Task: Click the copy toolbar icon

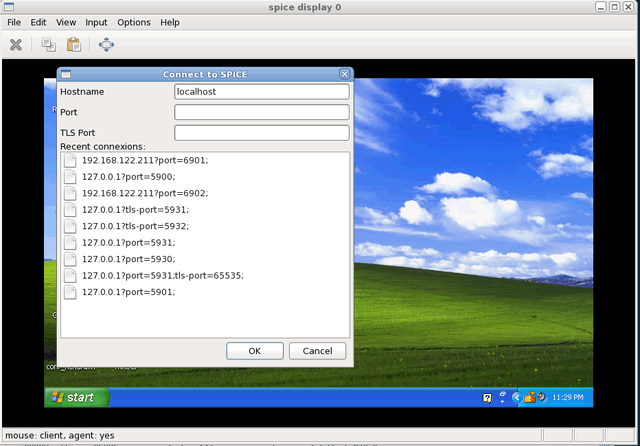Action: (49, 44)
